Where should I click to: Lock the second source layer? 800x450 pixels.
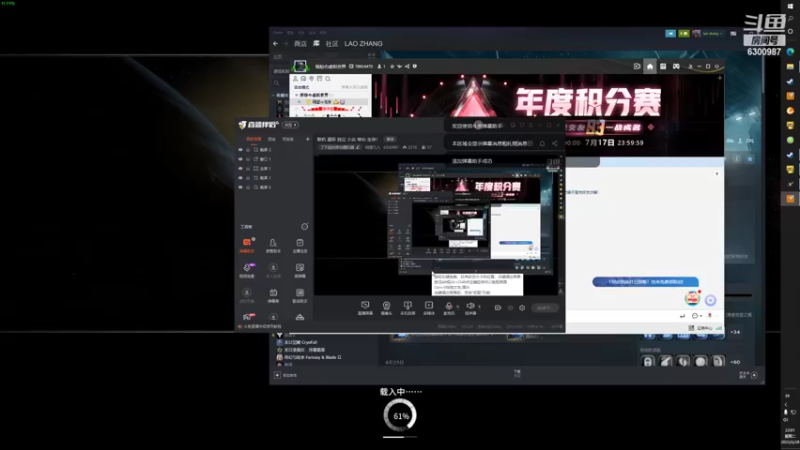[248, 159]
